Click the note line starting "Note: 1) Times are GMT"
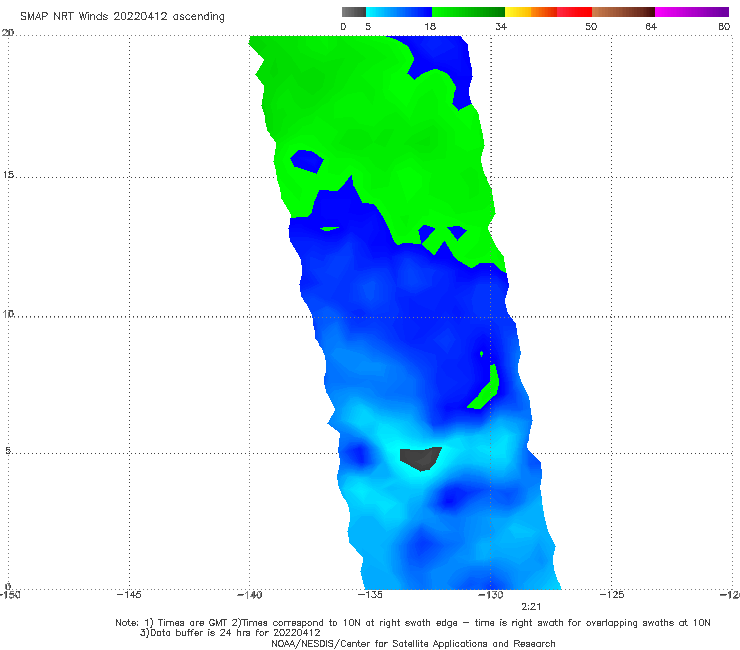The image size is (740, 650). [412, 623]
